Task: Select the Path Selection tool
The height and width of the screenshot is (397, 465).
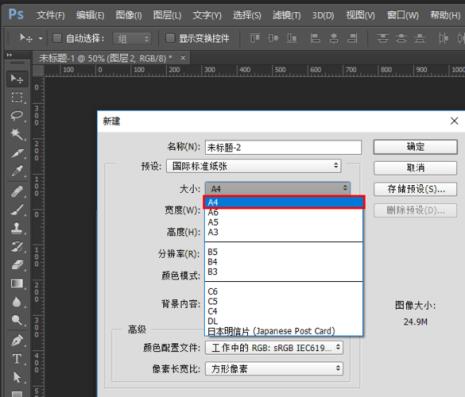Action: pyautogui.click(x=17, y=377)
